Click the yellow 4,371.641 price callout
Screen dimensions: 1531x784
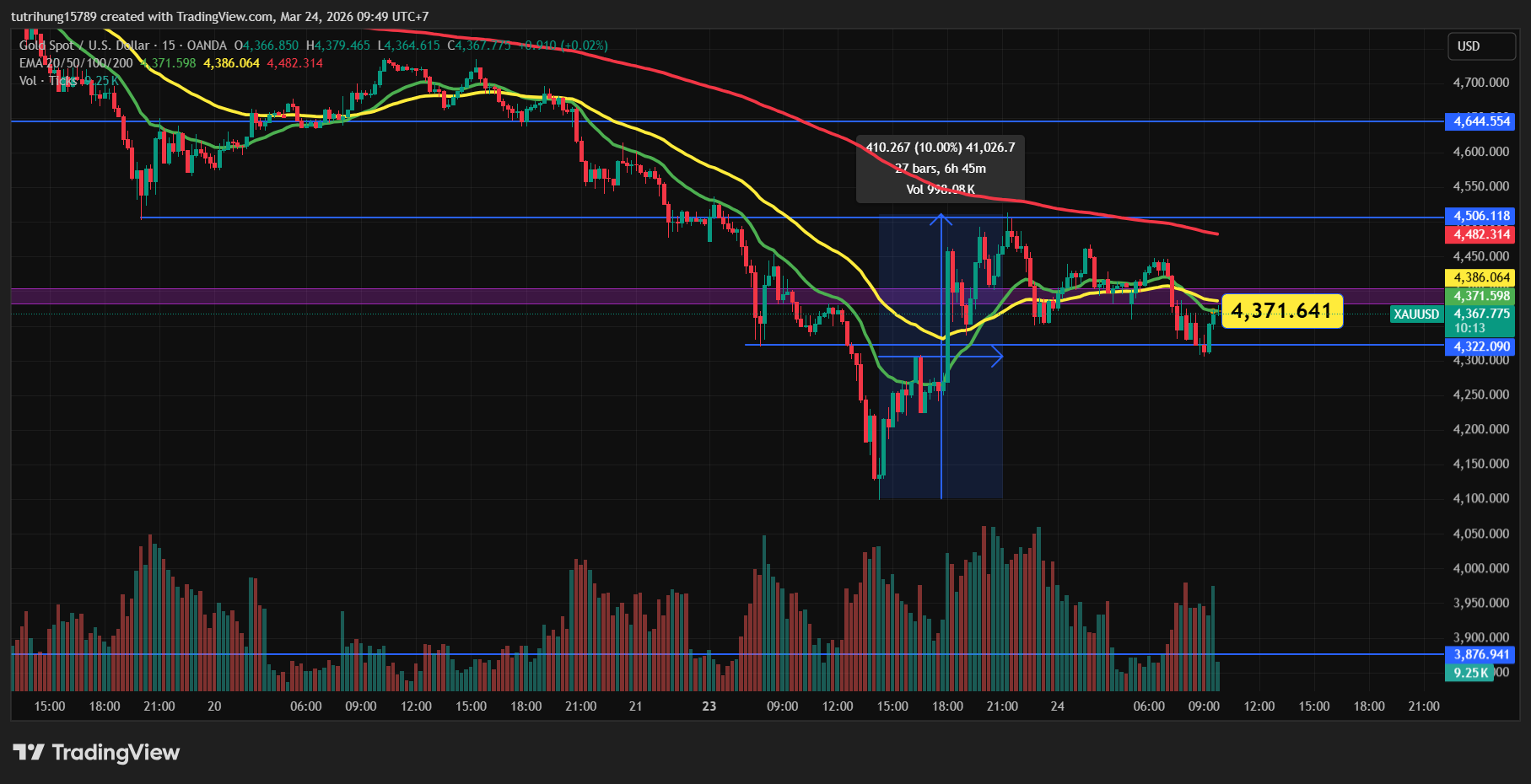coord(1281,311)
